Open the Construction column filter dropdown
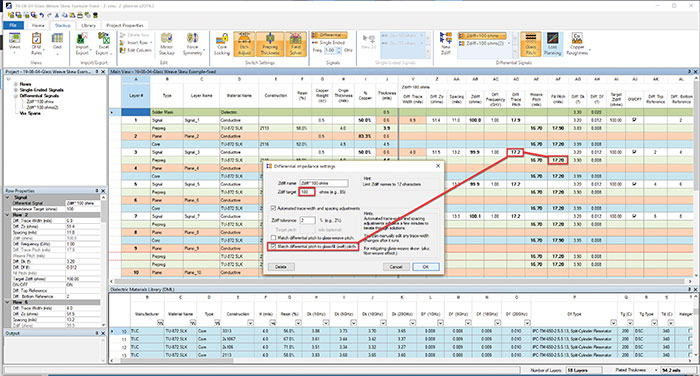 250,323
